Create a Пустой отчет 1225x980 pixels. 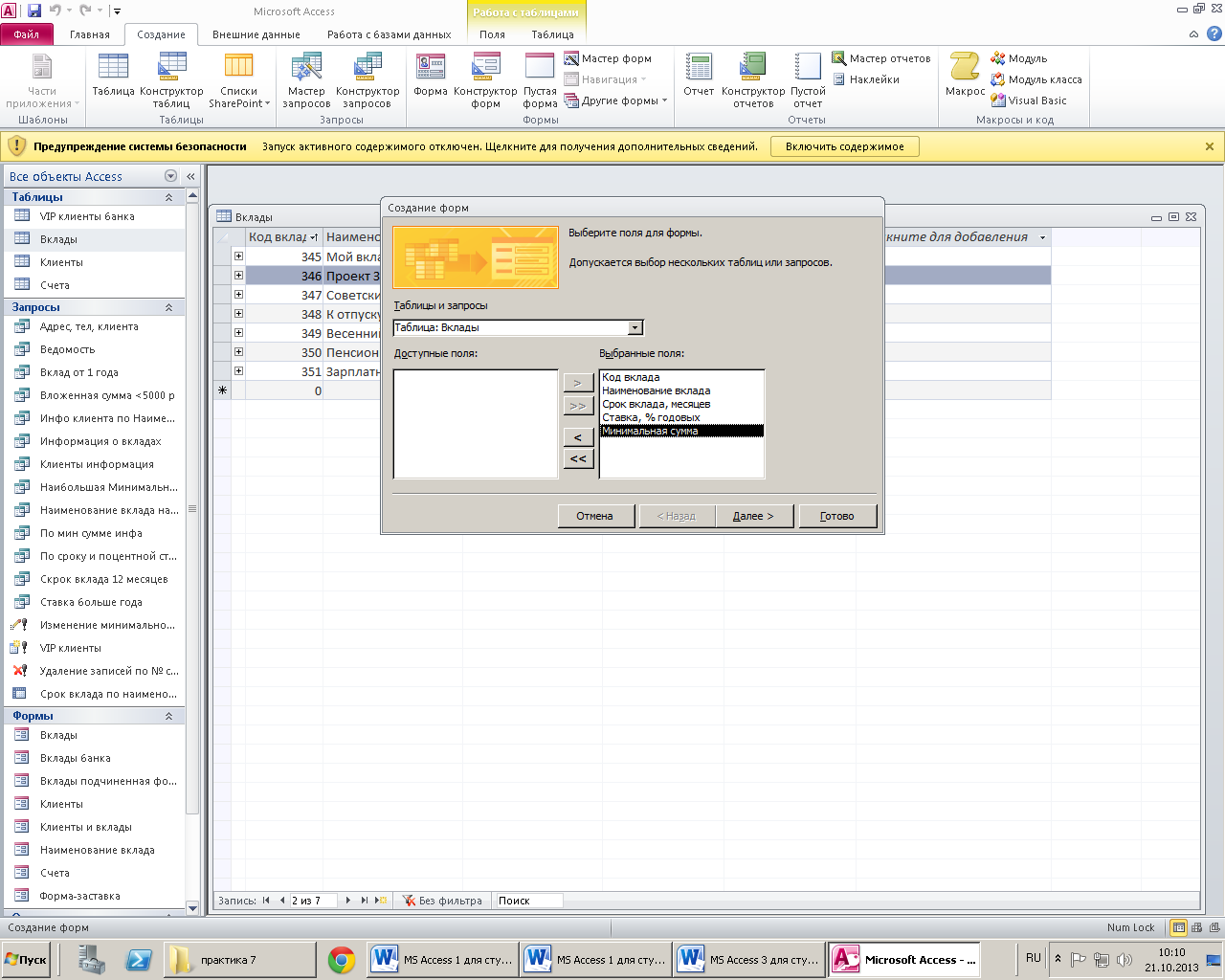[808, 80]
